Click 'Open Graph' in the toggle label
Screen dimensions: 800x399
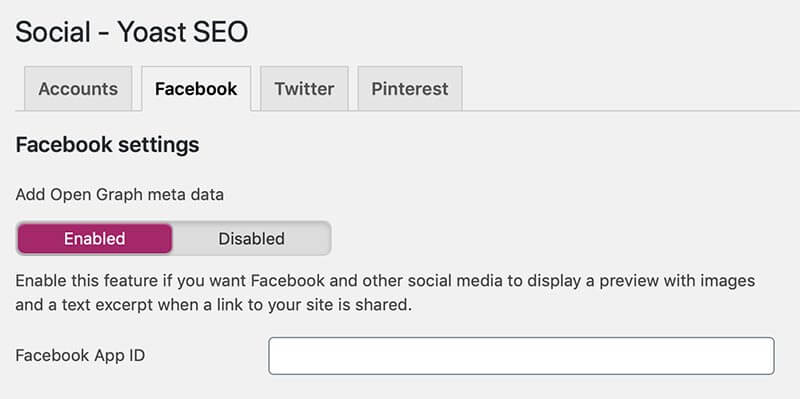point(91,195)
